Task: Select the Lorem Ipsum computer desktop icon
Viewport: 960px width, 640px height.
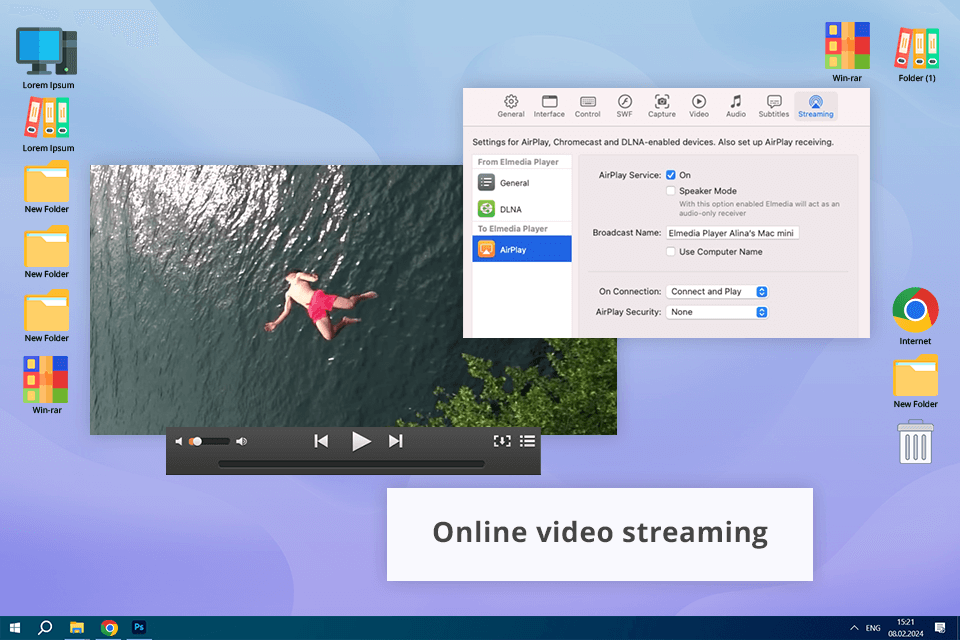Action: (x=48, y=58)
